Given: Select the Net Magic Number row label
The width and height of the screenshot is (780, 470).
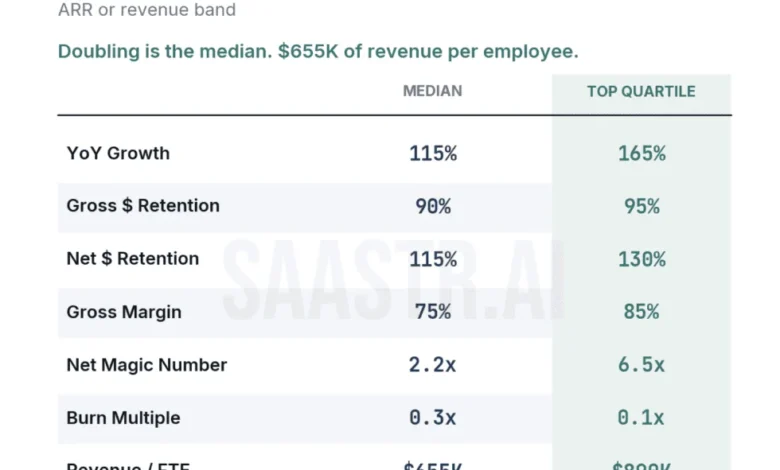Looking at the screenshot, I should (x=147, y=365).
